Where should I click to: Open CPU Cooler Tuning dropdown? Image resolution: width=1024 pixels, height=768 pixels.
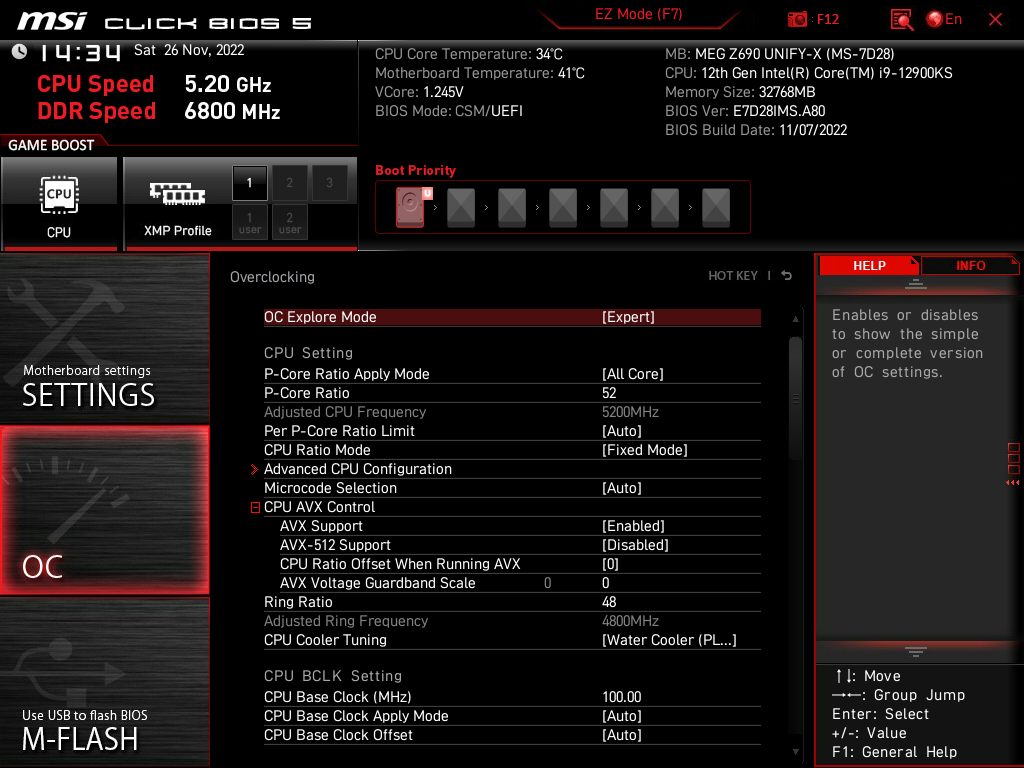(x=512, y=640)
